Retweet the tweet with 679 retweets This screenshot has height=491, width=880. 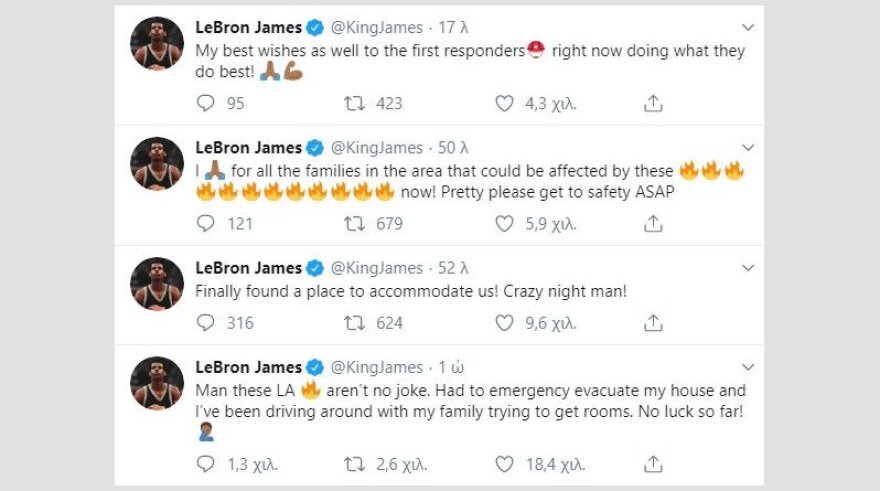coord(354,224)
